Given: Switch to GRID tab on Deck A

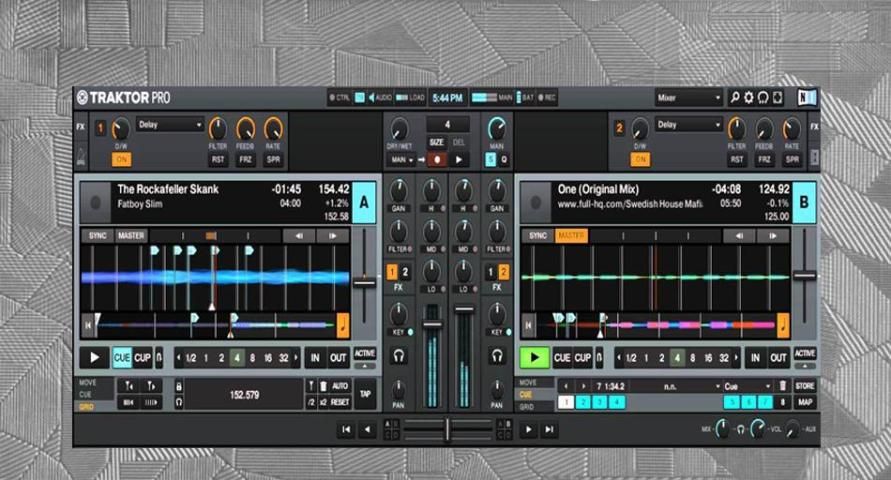Looking at the screenshot, I should pos(88,407).
